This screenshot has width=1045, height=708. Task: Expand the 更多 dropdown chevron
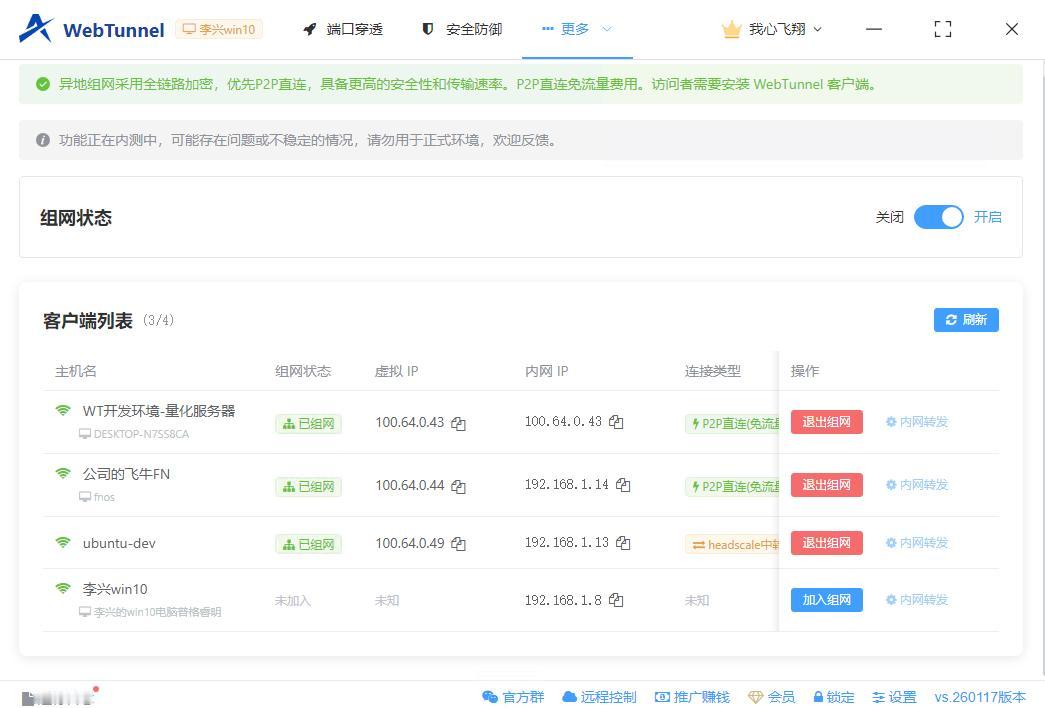[606, 29]
